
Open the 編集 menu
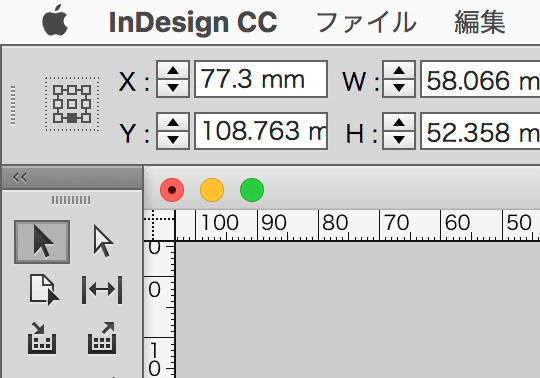[x=480, y=22]
